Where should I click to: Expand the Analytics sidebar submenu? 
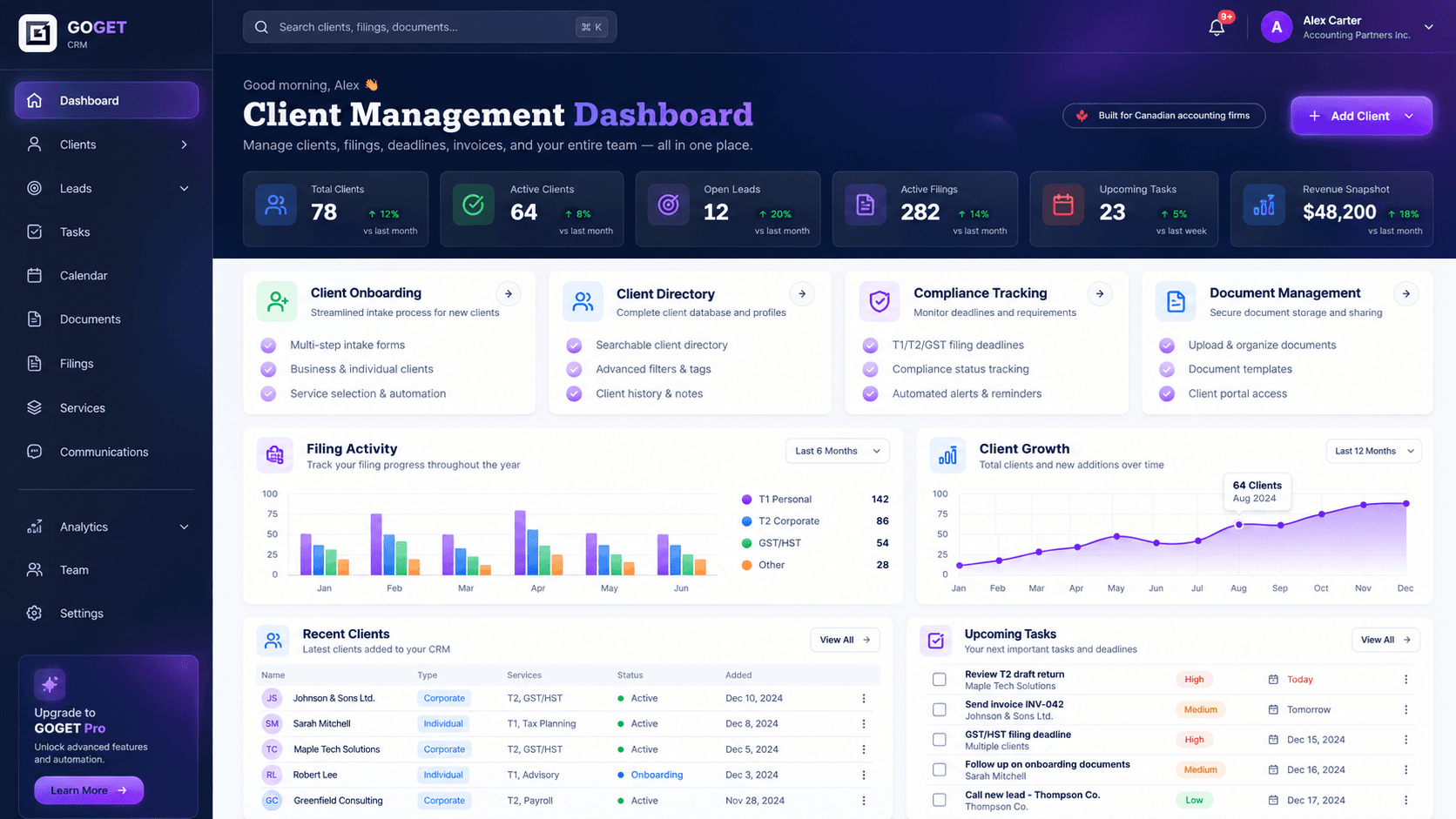[184, 527]
